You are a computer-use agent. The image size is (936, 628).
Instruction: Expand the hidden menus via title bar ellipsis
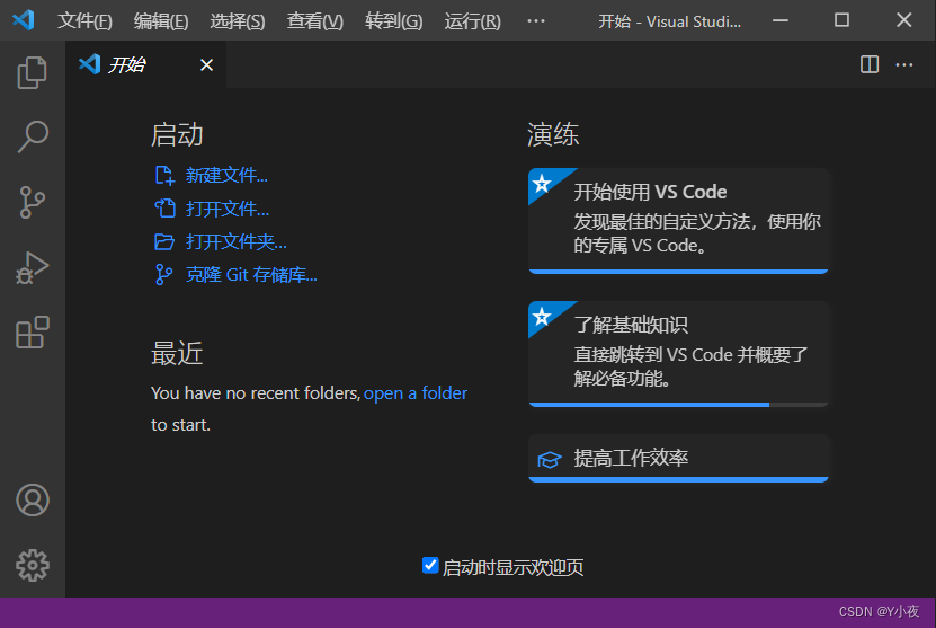point(535,21)
